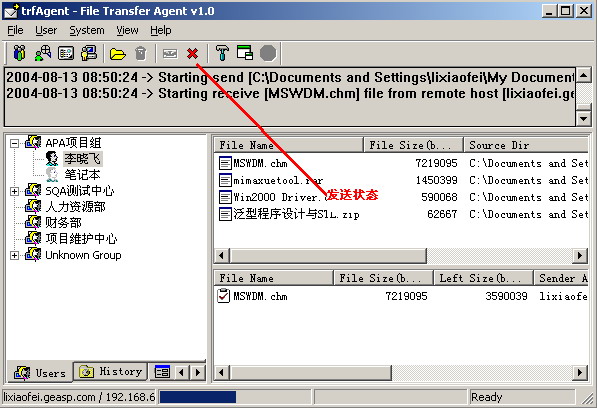Click the lixiaofei.geasp.com status bar entry
The width and height of the screenshot is (597, 408).
click(79, 397)
